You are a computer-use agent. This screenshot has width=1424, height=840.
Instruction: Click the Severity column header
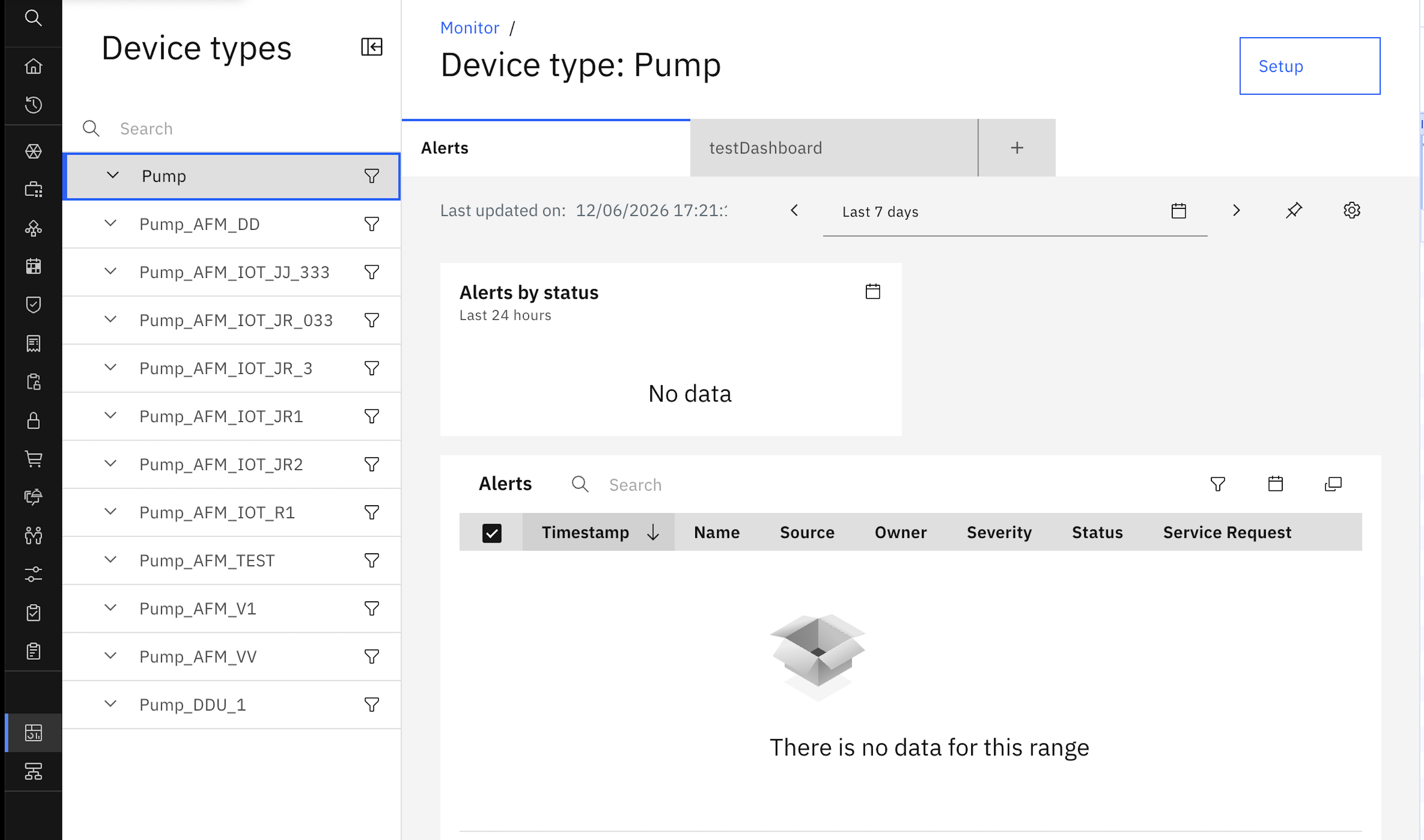pos(999,533)
